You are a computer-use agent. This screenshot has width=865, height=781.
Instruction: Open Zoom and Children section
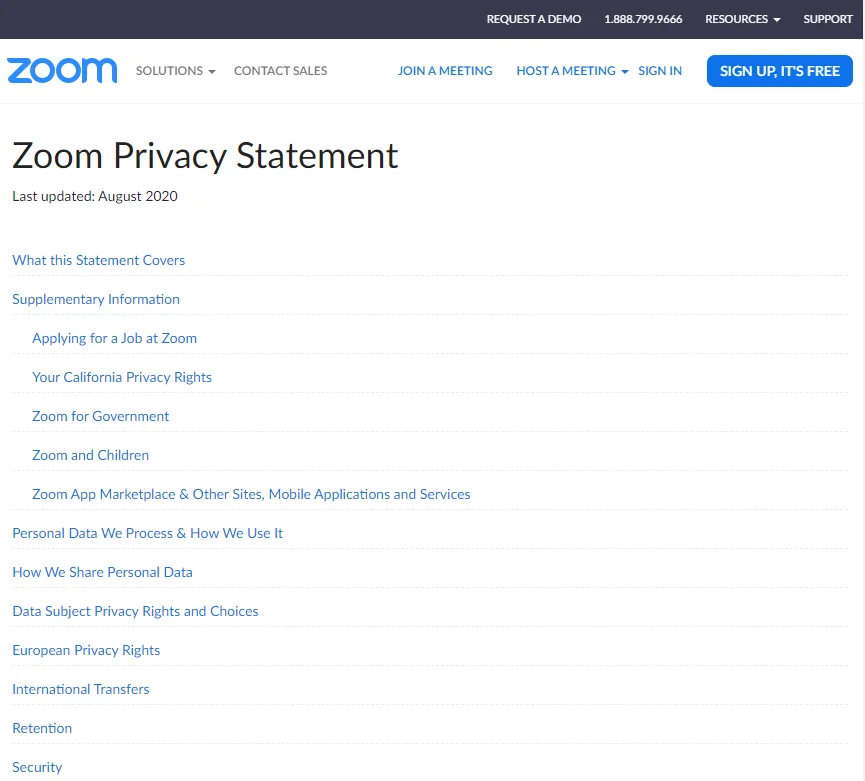90,456
